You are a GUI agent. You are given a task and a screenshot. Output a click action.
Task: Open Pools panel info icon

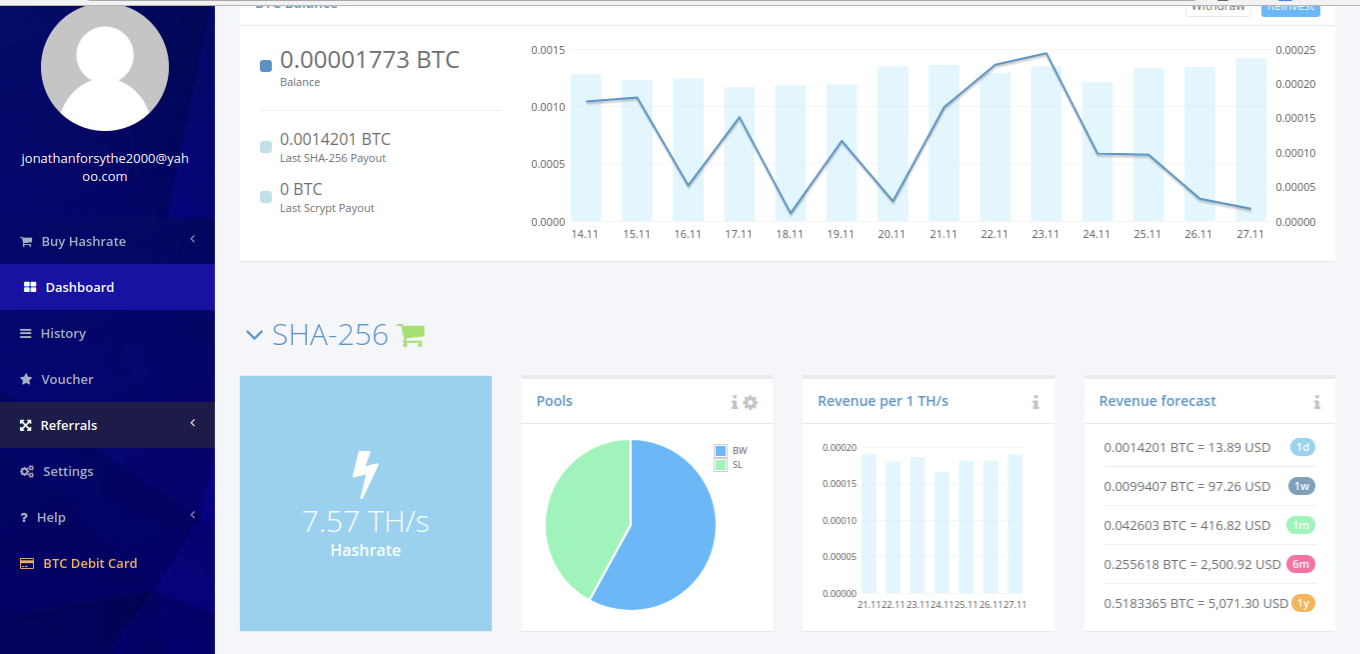click(734, 402)
